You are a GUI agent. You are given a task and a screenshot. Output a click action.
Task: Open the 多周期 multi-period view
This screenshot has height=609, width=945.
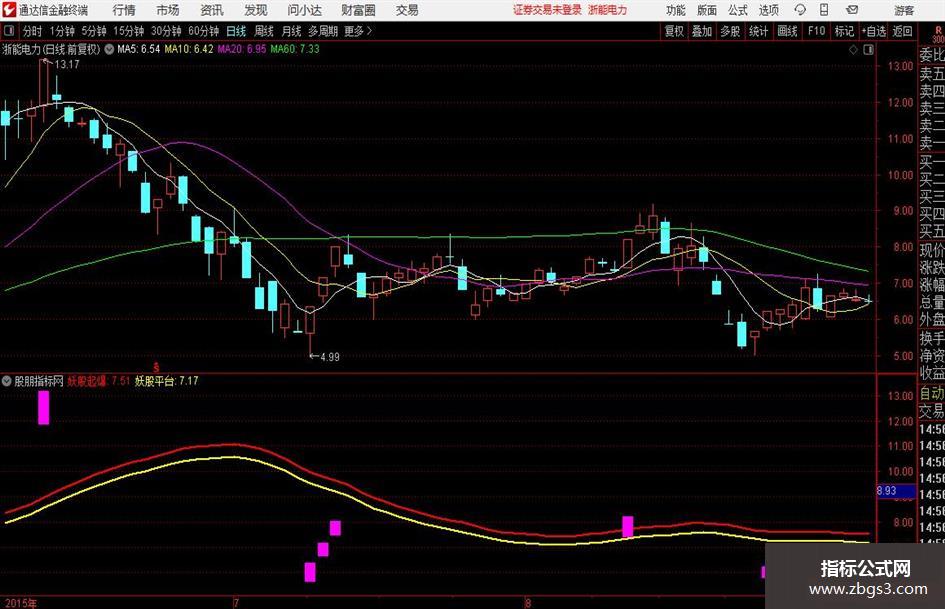pyautogui.click(x=323, y=31)
